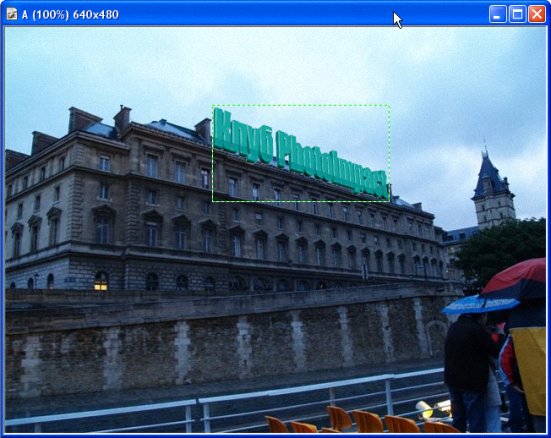Minimize the image window A
Screen dimensions: 551x438
tap(497, 14)
